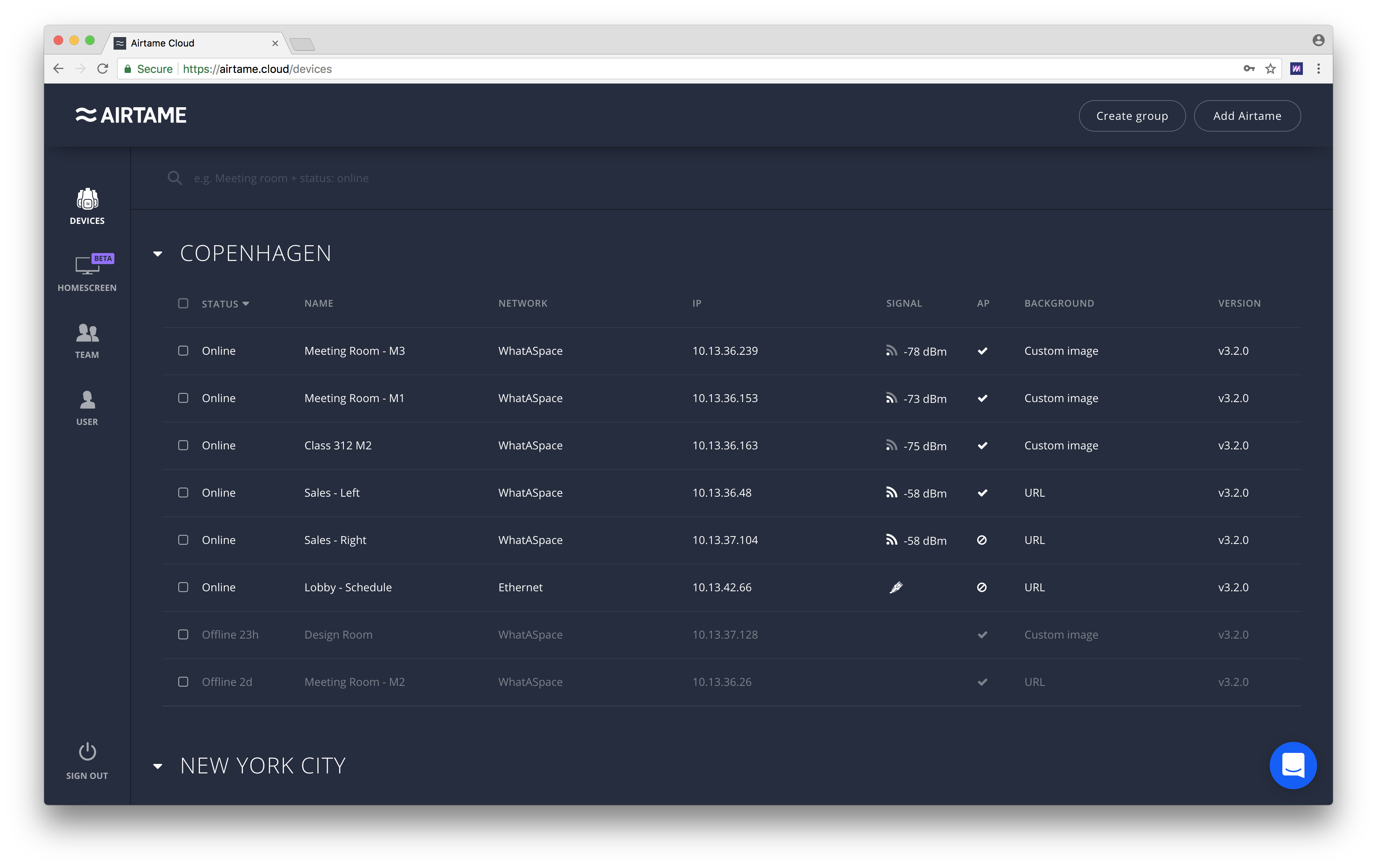The width and height of the screenshot is (1377, 868).
Task: Click IP address 10.13.36.163
Action: 724,445
